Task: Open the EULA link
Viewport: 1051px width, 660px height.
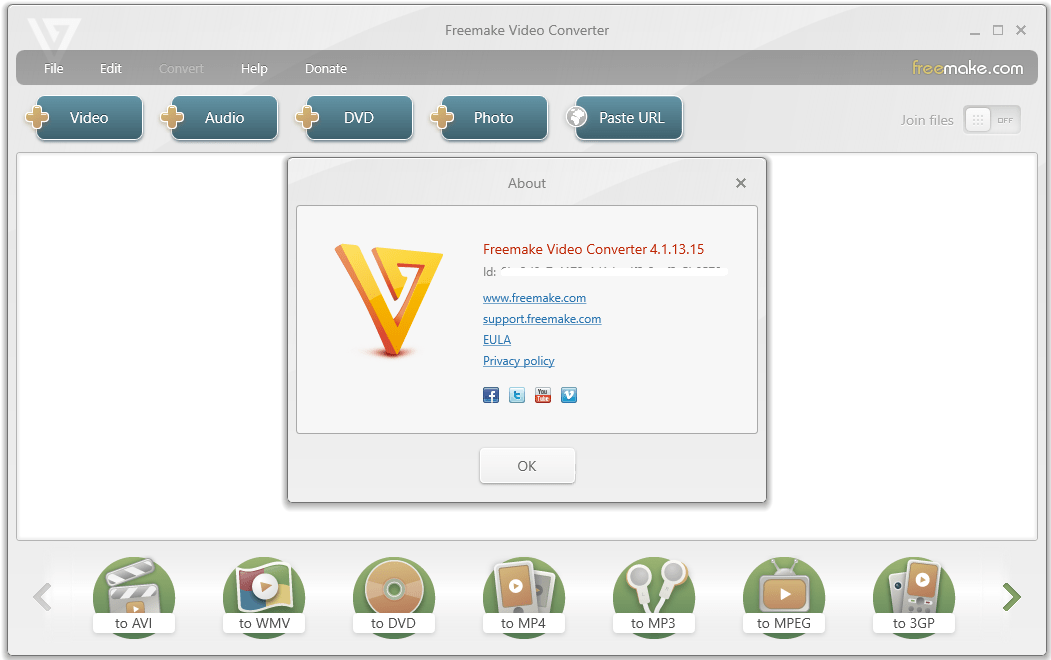Action: pyautogui.click(x=497, y=340)
